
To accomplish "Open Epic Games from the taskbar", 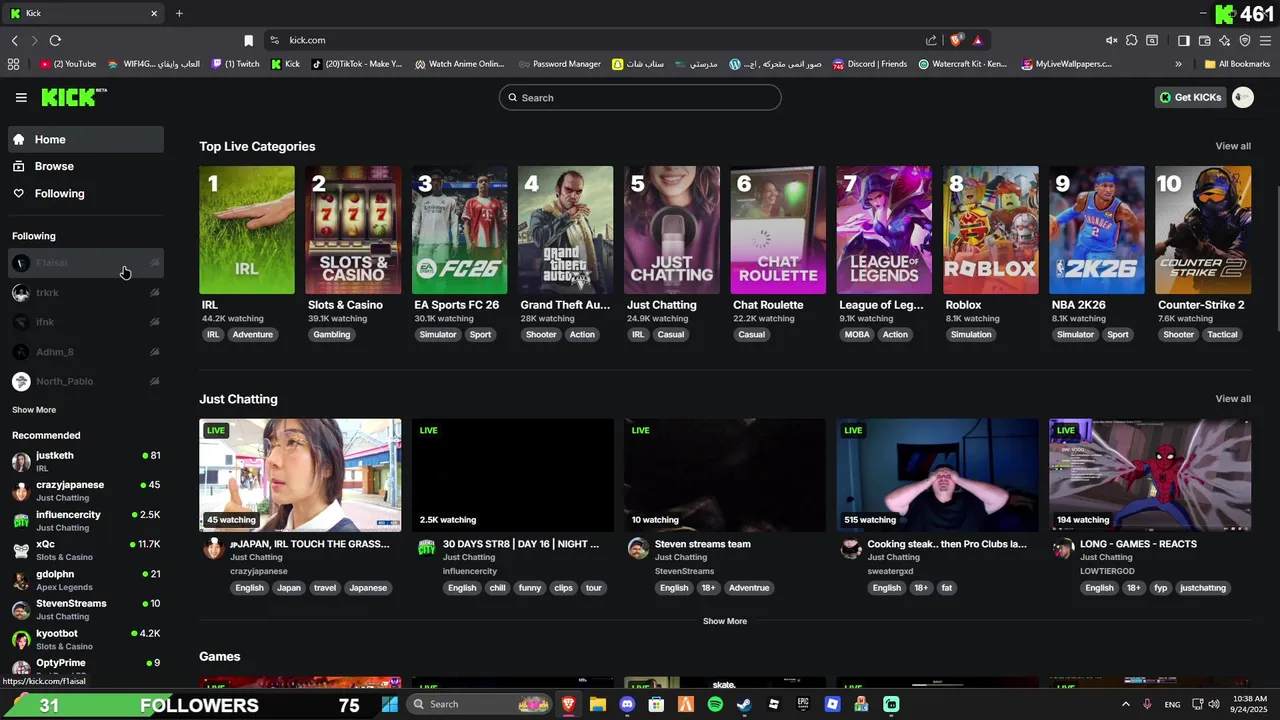I will coord(803,704).
